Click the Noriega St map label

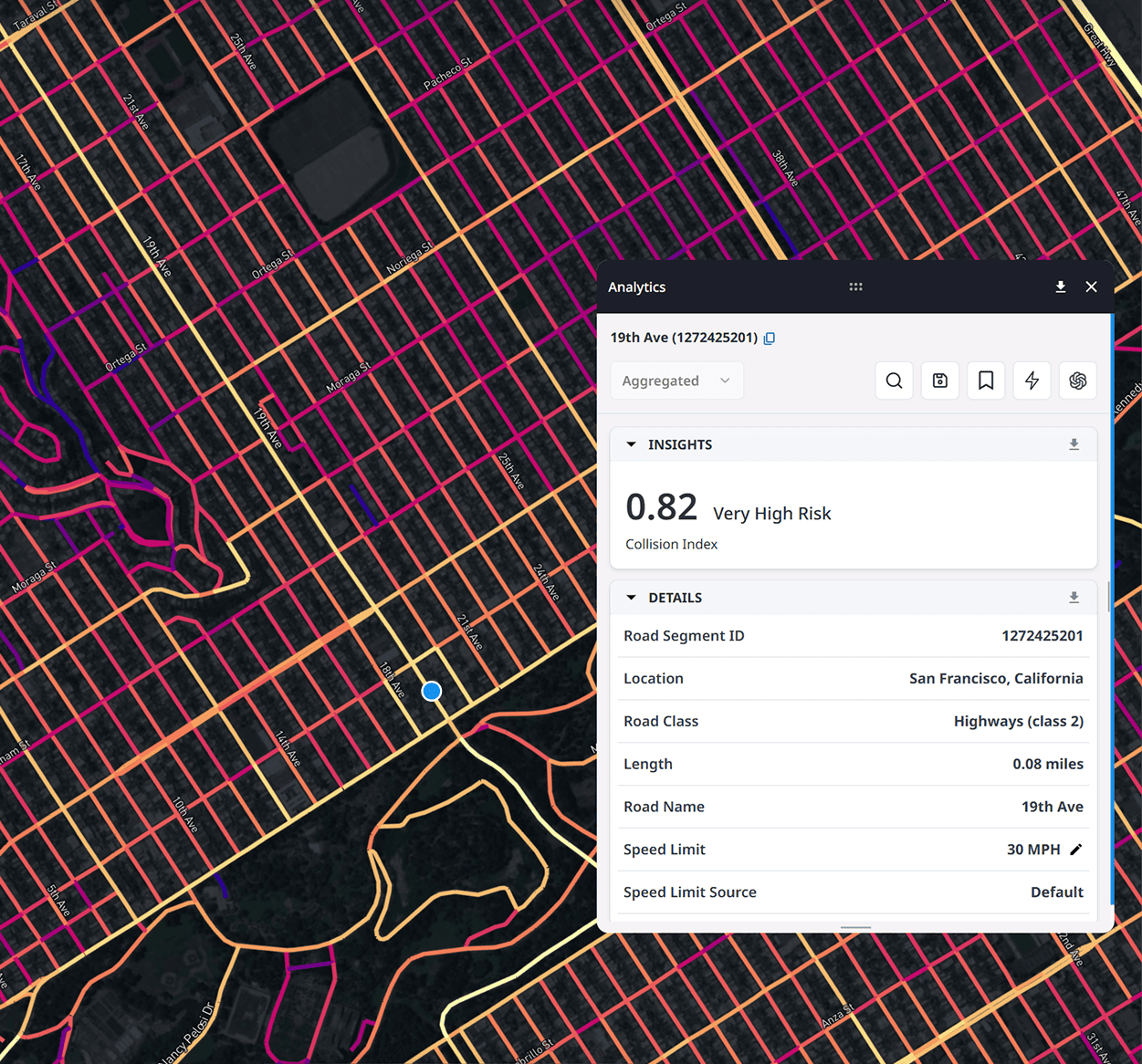tap(410, 259)
